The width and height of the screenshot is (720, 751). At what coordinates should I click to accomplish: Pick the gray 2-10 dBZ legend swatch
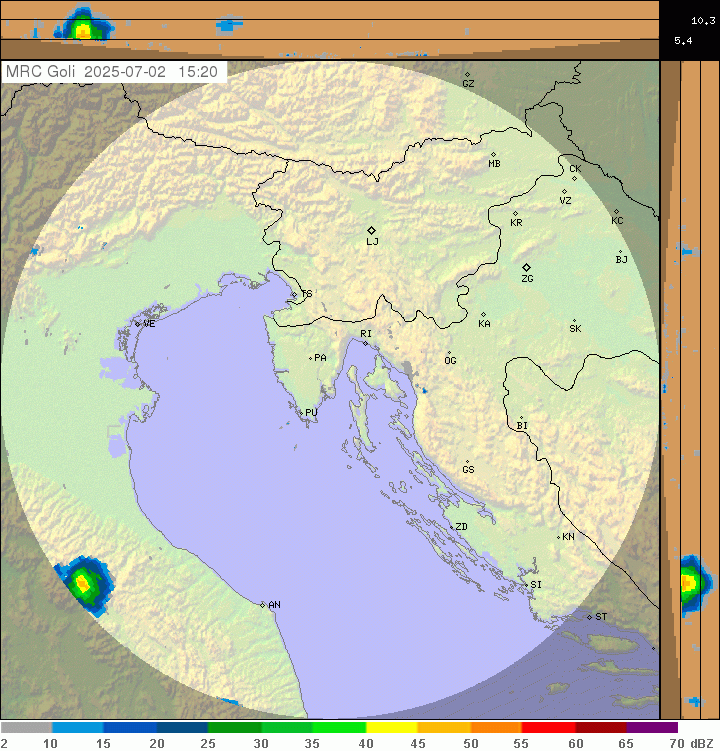[26, 728]
